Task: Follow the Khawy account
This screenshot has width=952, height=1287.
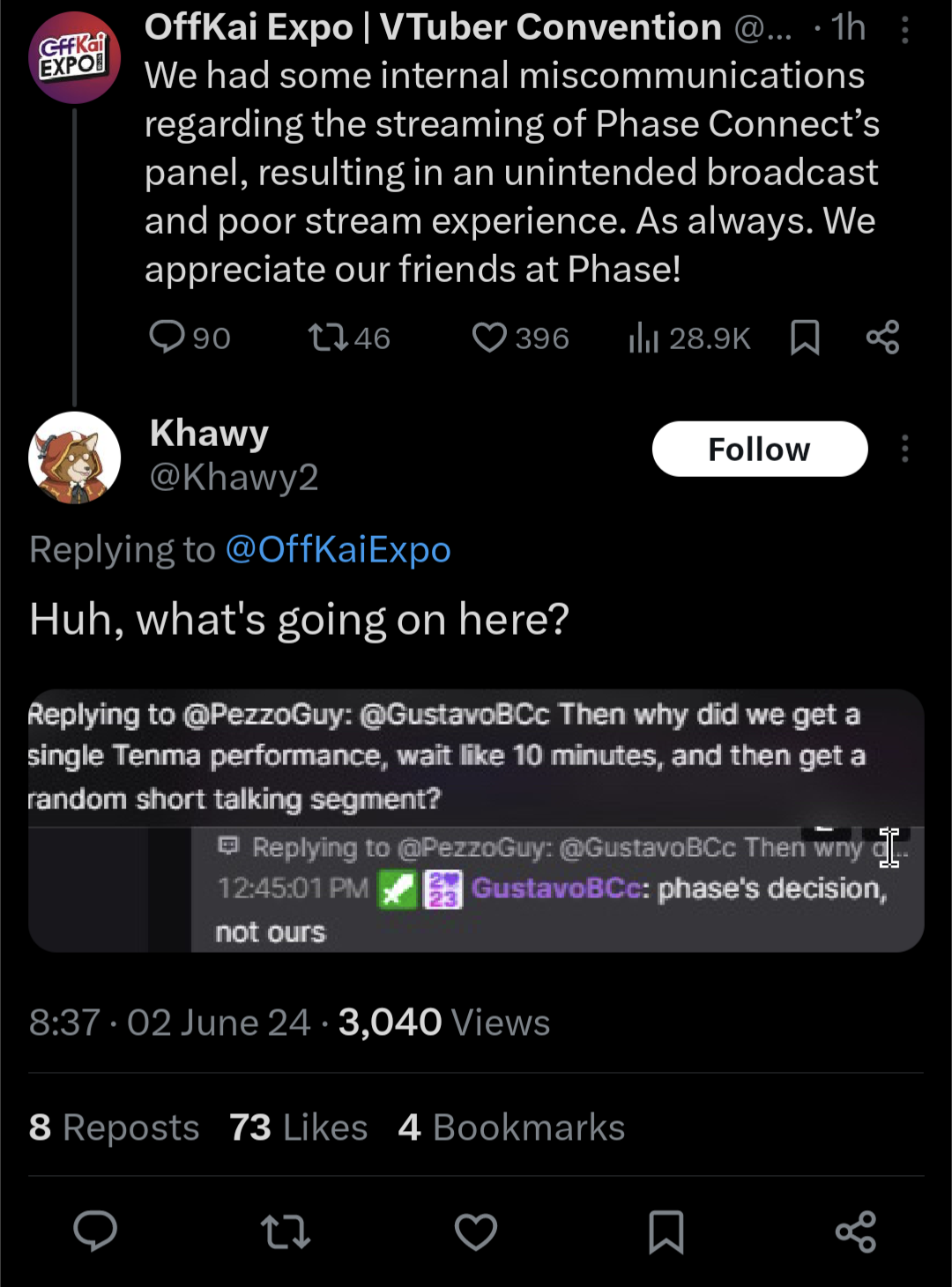Action: 759,449
